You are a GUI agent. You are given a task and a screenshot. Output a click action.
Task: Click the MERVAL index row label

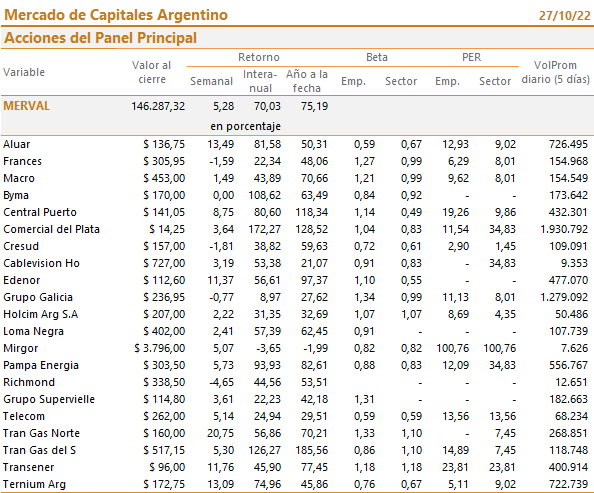coord(26,106)
